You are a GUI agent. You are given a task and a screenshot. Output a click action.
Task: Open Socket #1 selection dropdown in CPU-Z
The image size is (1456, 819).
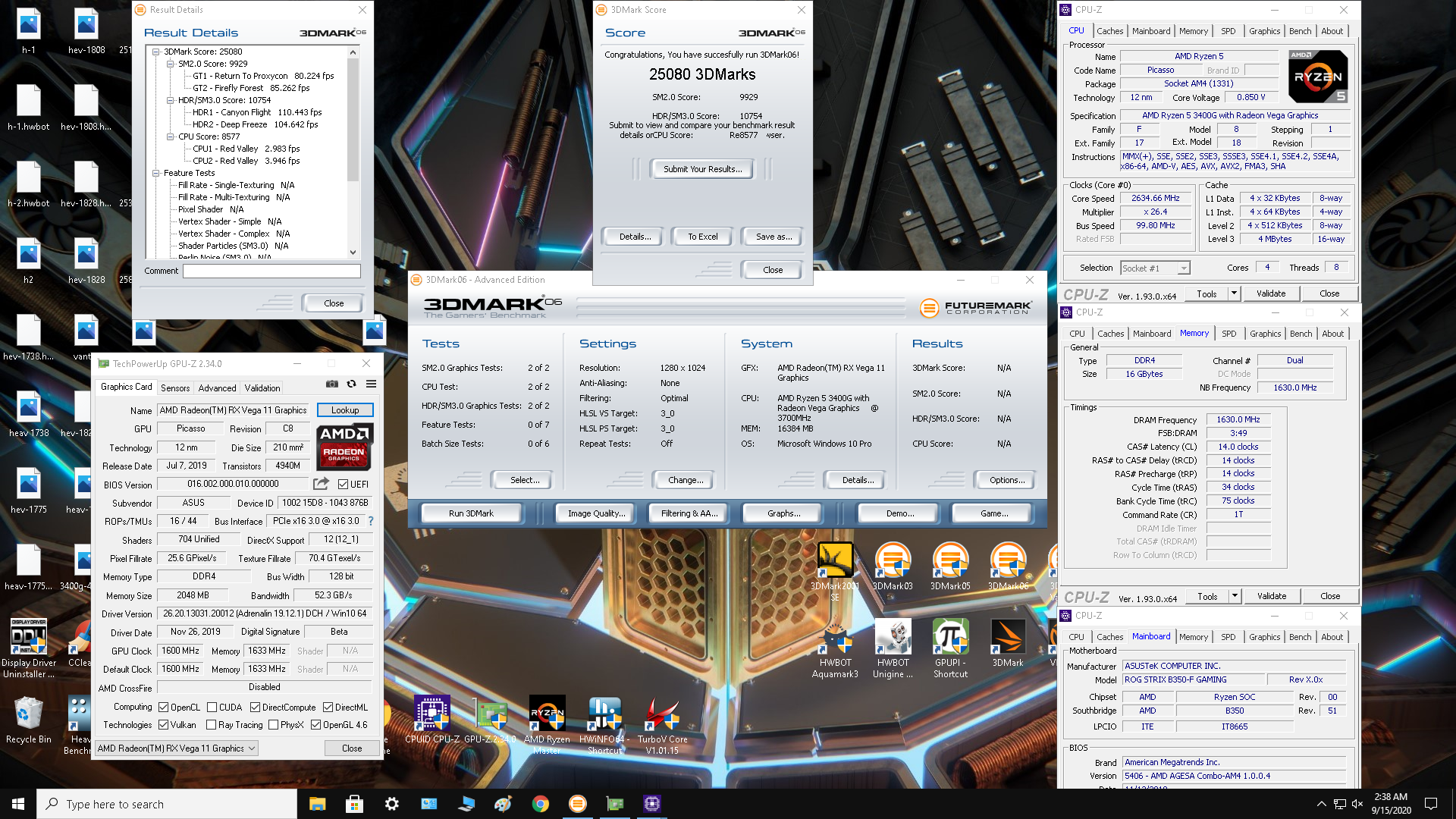(x=1155, y=268)
